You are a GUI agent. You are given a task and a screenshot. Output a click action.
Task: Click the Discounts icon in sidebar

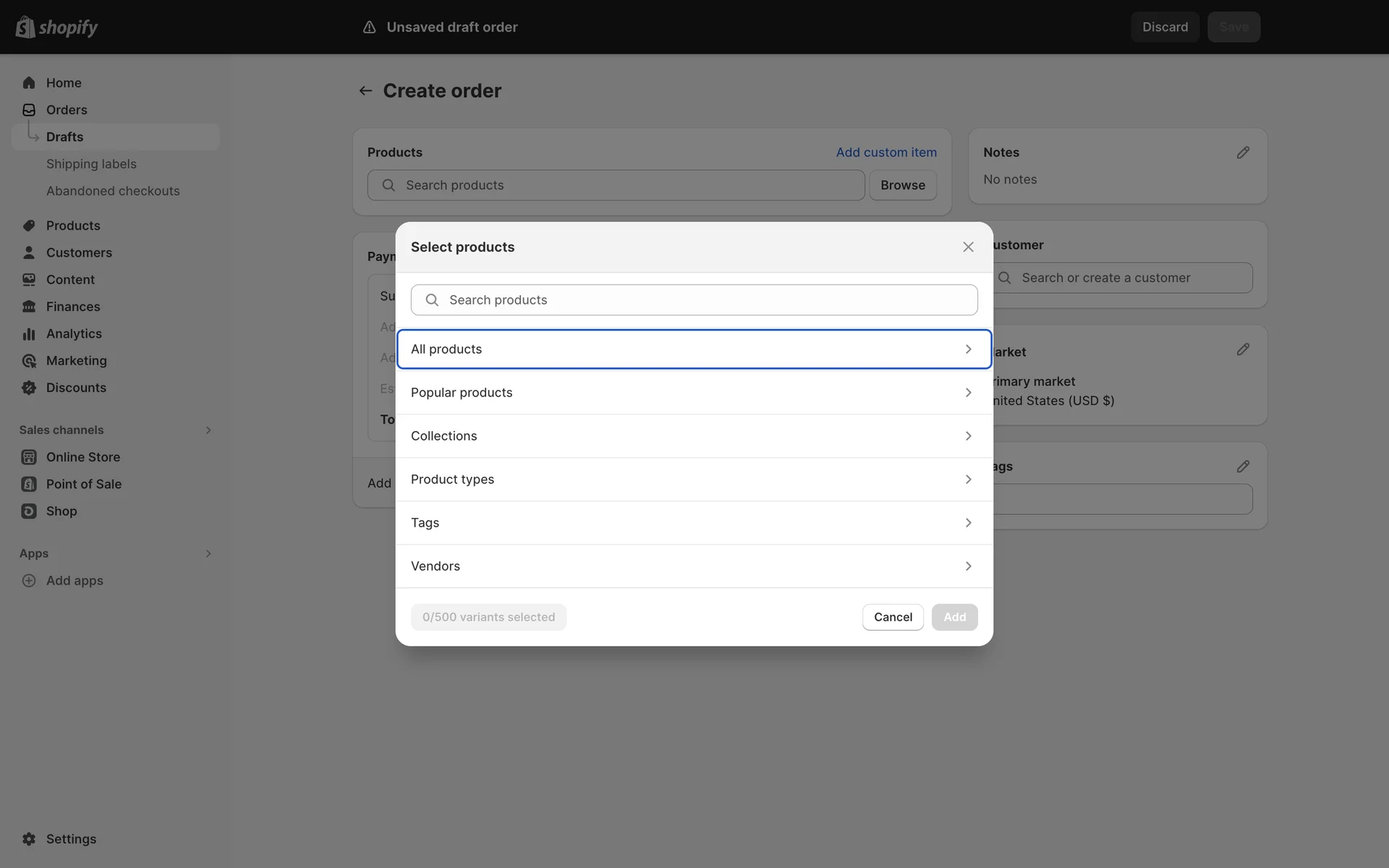(29, 388)
